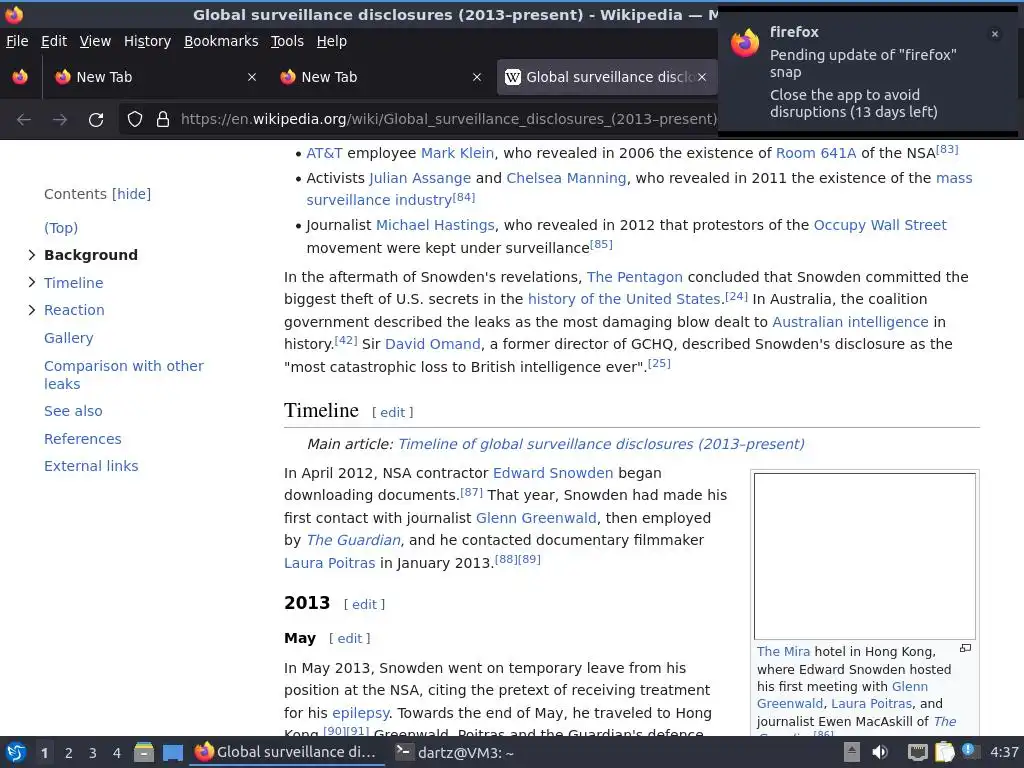Viewport: 1024px width, 768px height.
Task: Open The Mira link in image caption
Action: 783,651
